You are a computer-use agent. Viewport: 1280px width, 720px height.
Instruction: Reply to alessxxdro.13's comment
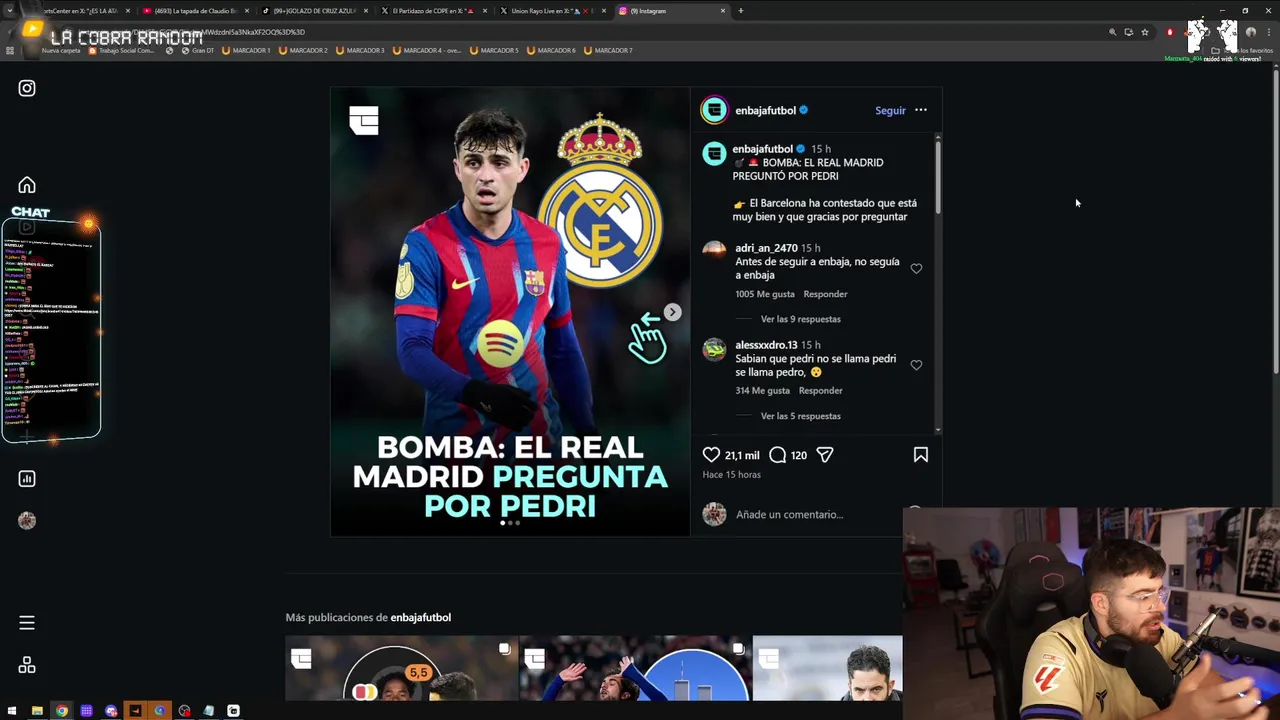pyautogui.click(x=821, y=391)
